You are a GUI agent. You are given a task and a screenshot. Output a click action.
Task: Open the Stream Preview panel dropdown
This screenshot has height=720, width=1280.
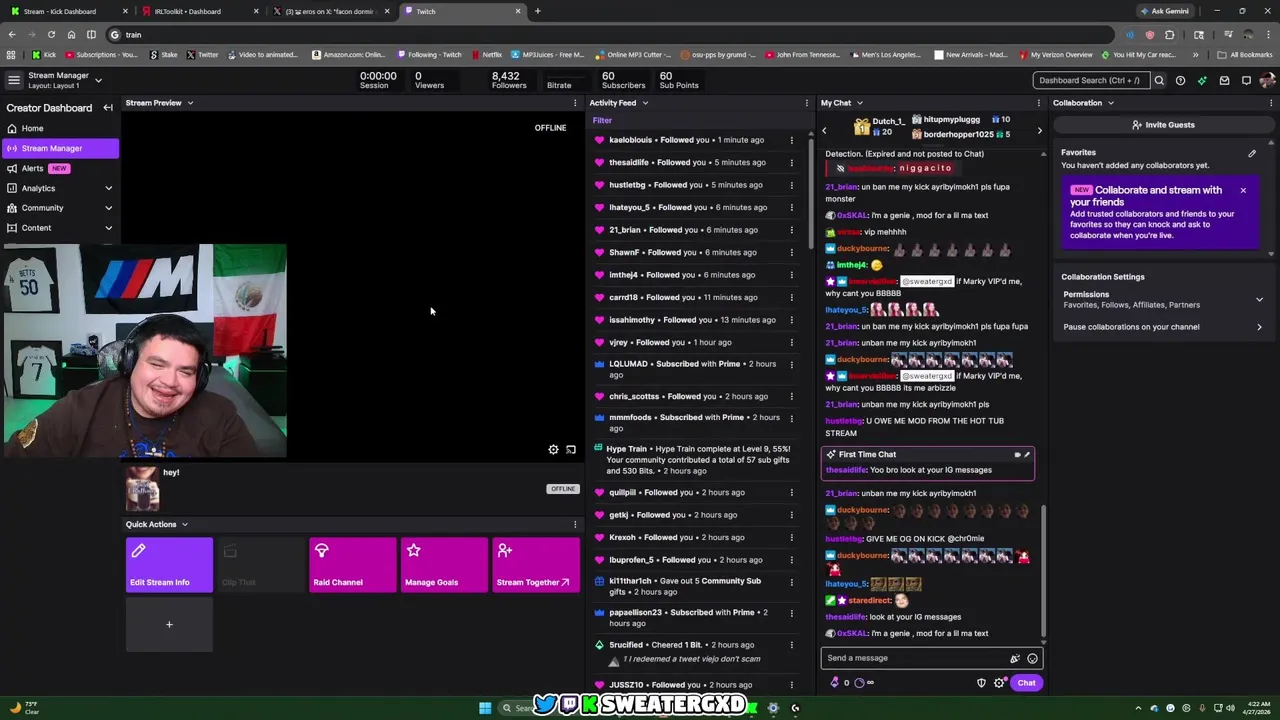pyautogui.click(x=190, y=103)
